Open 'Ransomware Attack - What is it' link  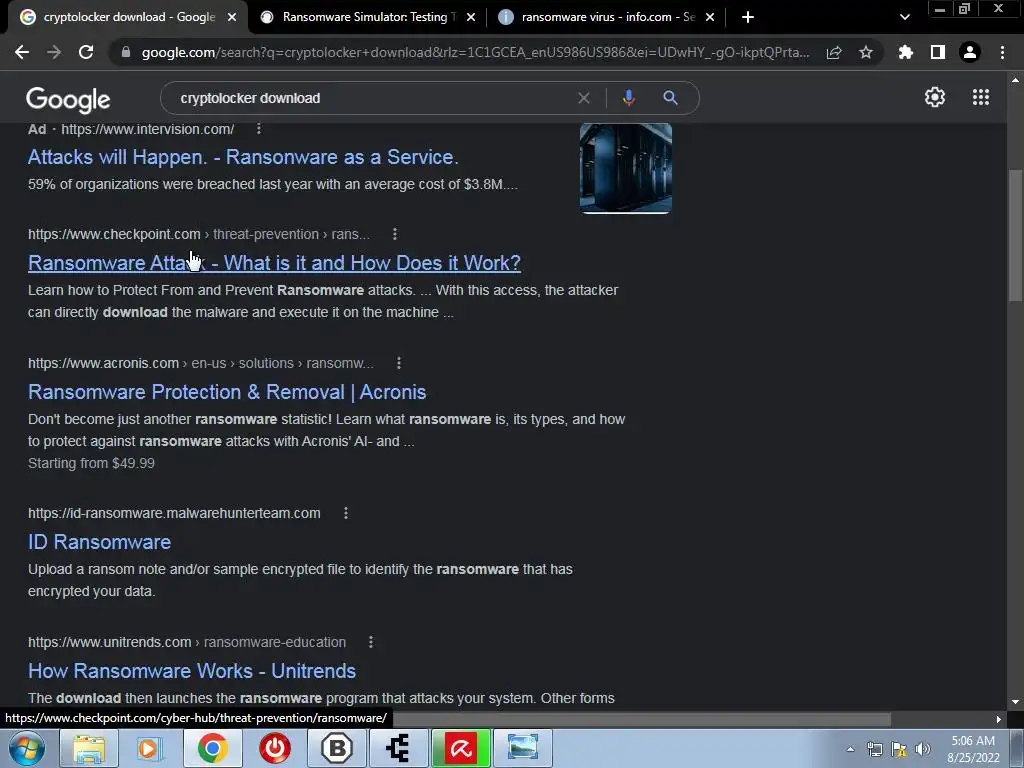click(x=274, y=263)
